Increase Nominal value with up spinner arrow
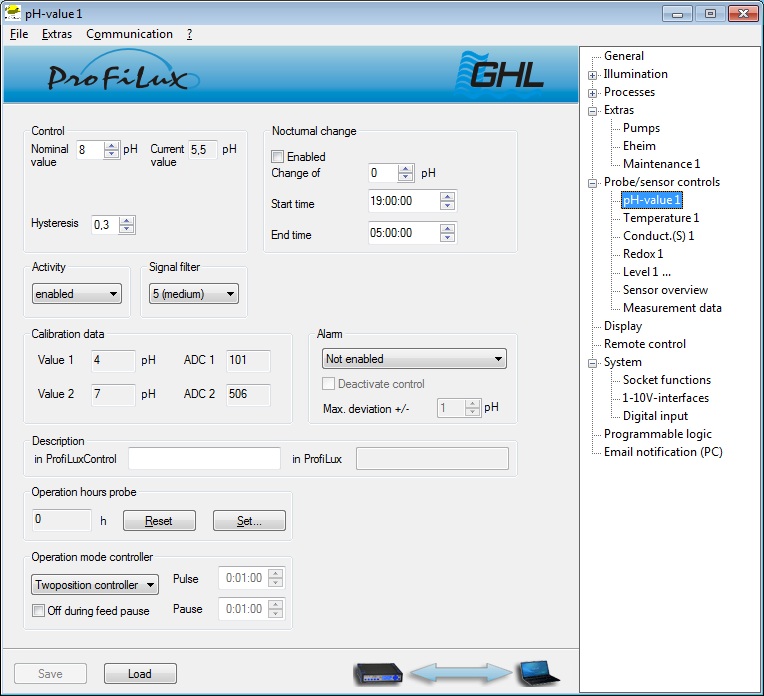 pos(112,145)
